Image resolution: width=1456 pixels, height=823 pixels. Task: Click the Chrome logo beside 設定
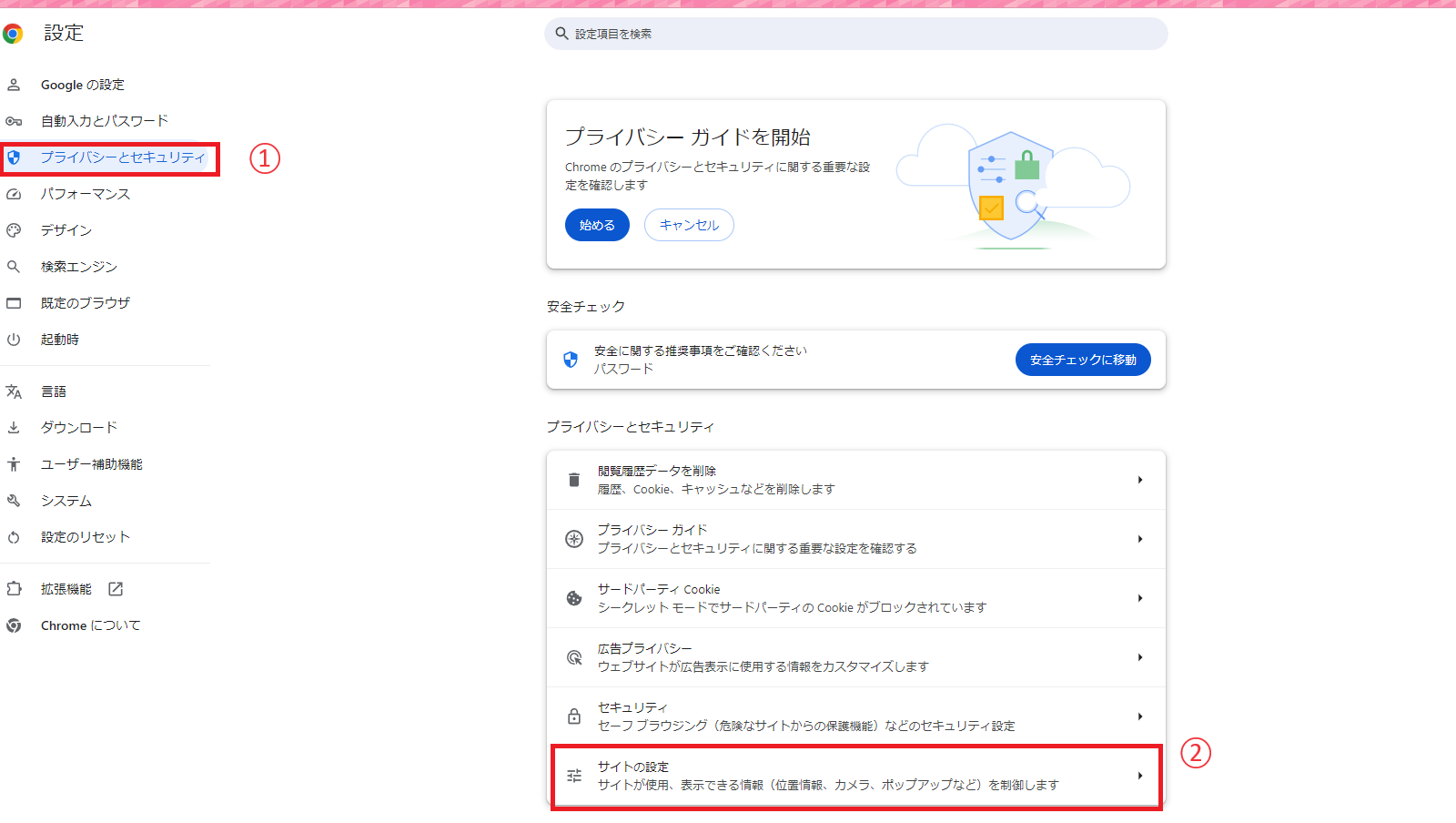(x=13, y=35)
